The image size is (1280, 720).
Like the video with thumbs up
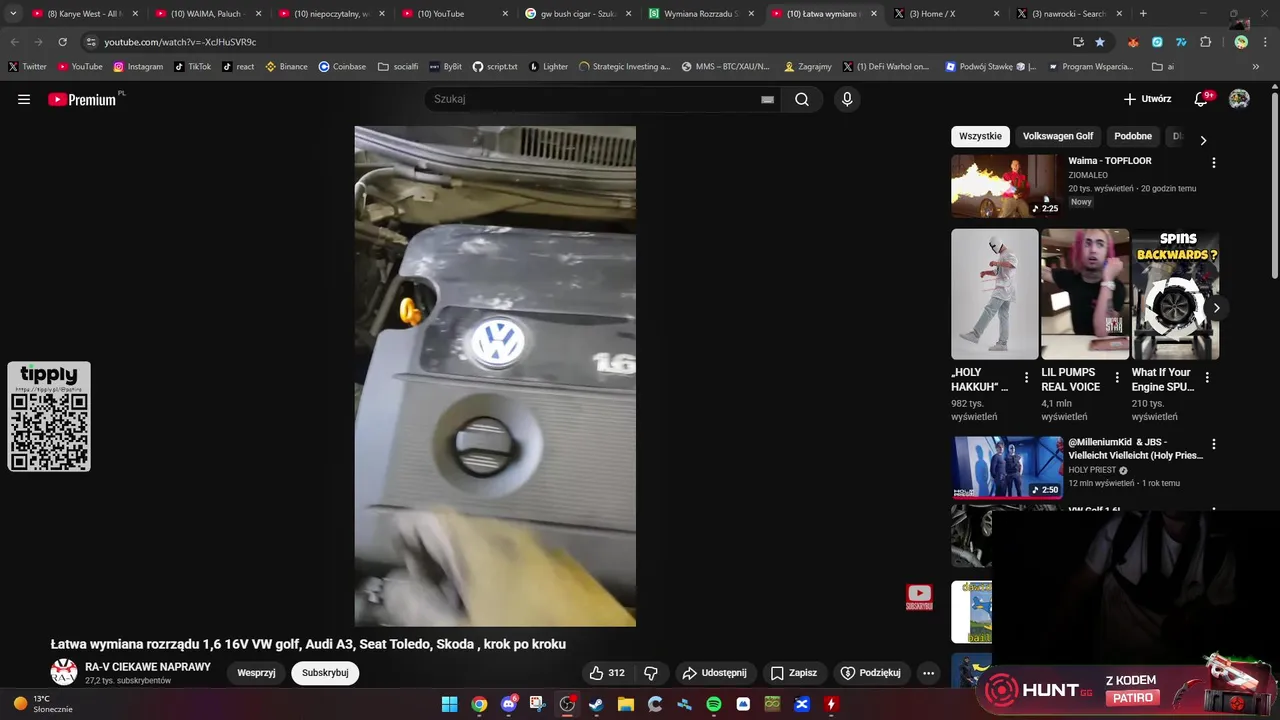coord(607,673)
